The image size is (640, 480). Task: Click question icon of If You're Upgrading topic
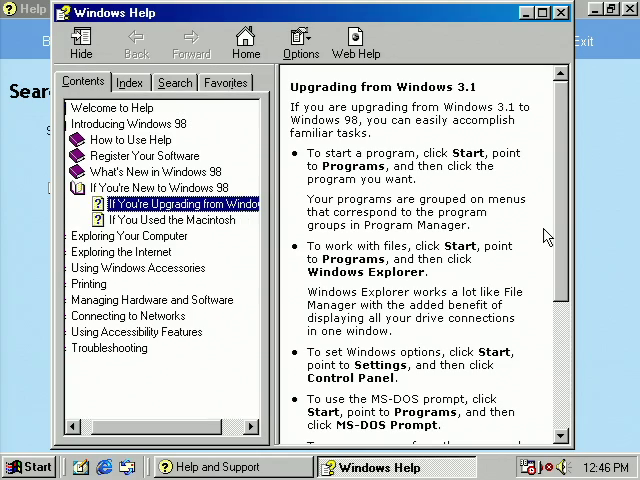click(98, 204)
